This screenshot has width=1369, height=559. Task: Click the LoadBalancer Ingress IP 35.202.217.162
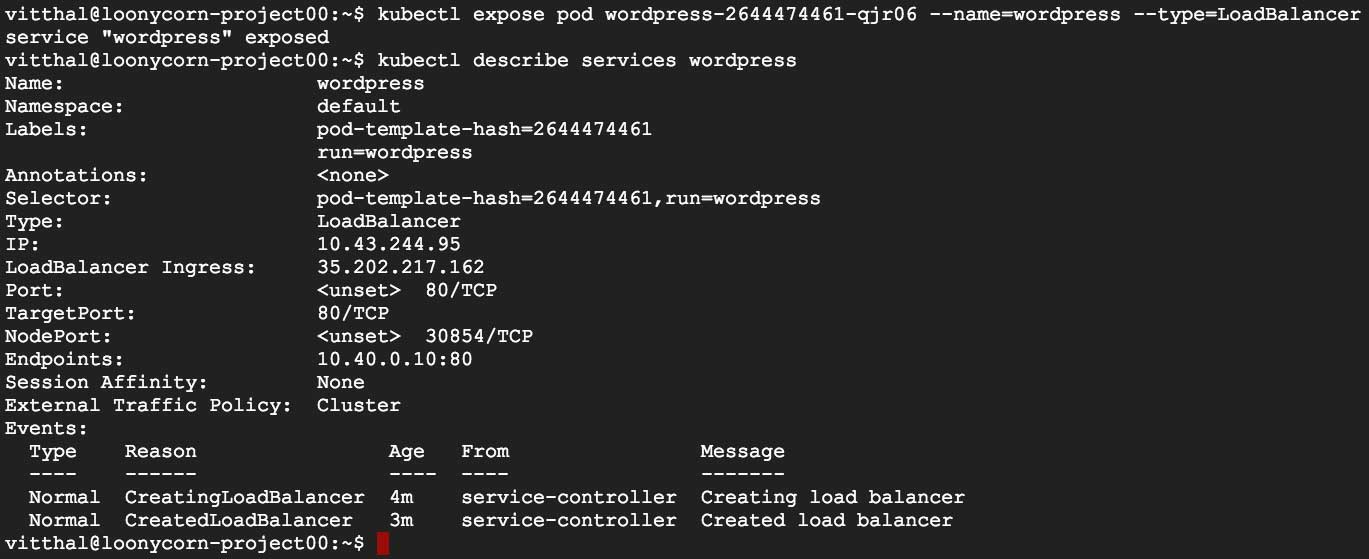click(x=400, y=267)
